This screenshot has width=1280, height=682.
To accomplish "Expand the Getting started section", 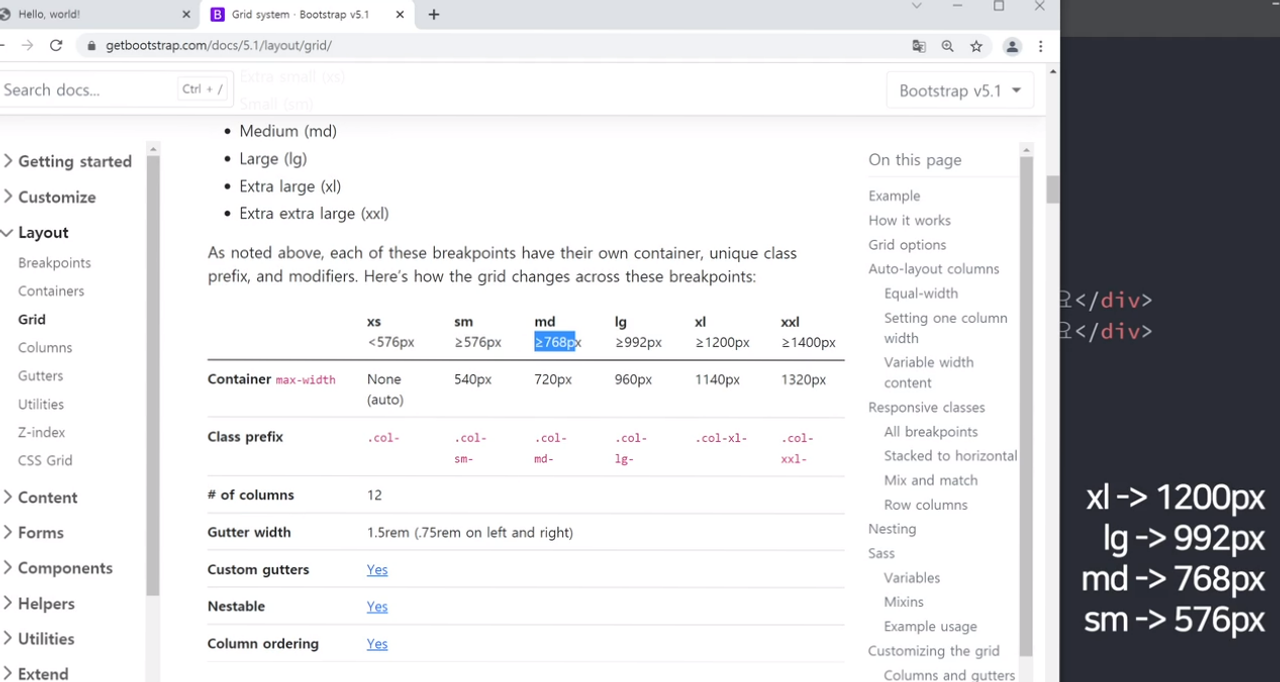I will pyautogui.click(x=67, y=162).
